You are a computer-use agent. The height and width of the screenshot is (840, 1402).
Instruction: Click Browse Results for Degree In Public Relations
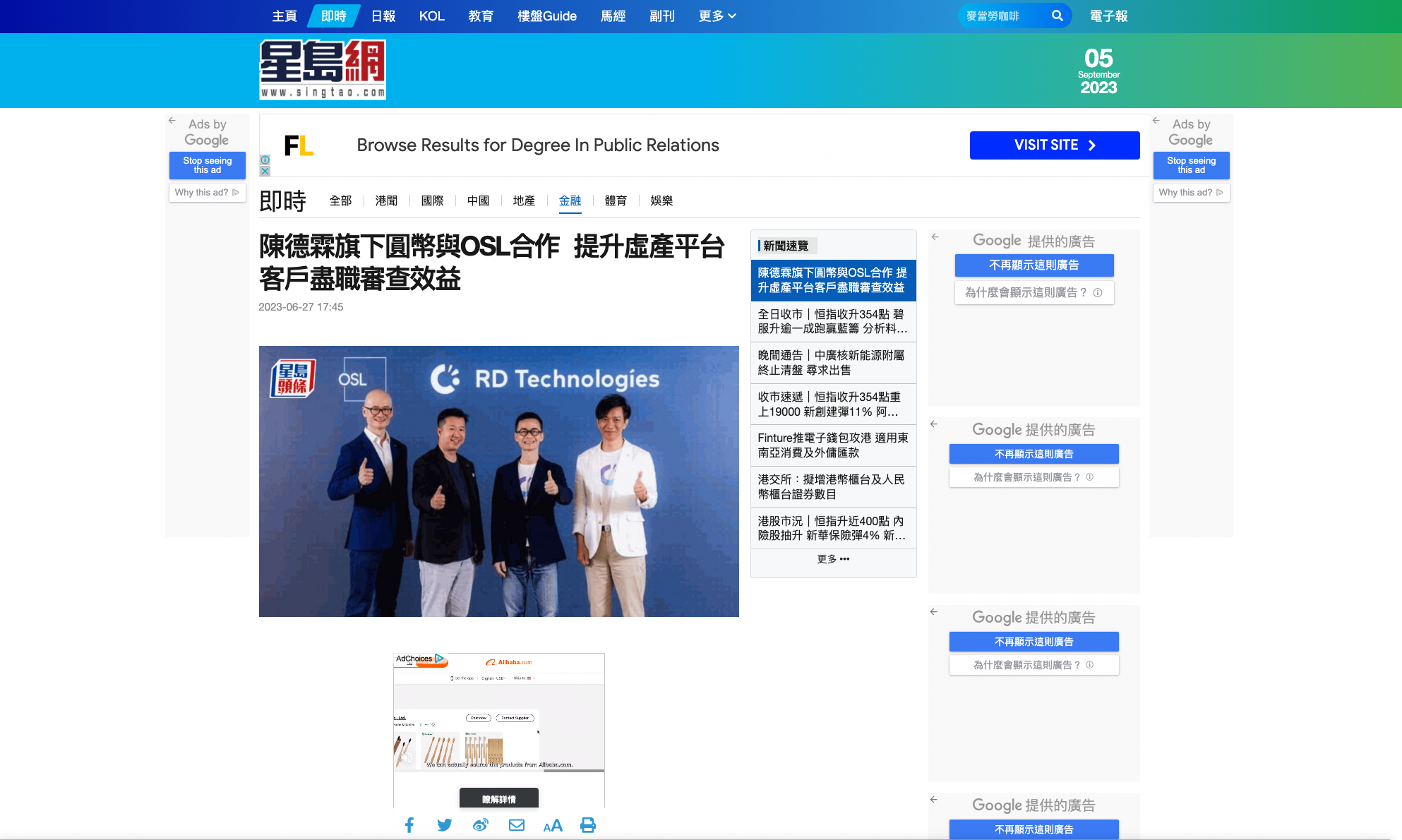click(538, 145)
